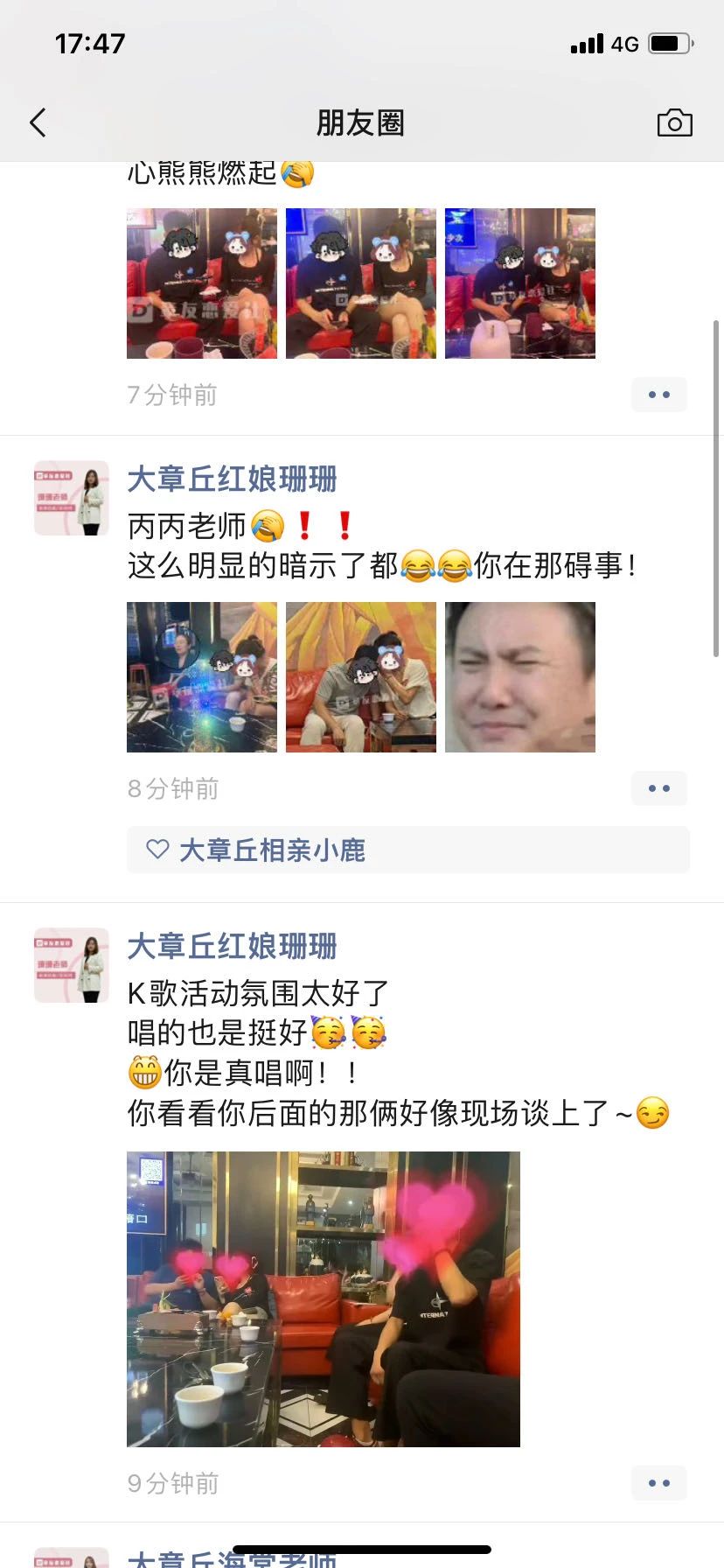Open liker 大章丘相亲小鹿 profile
This screenshot has height=1568, width=724.
pos(272,850)
